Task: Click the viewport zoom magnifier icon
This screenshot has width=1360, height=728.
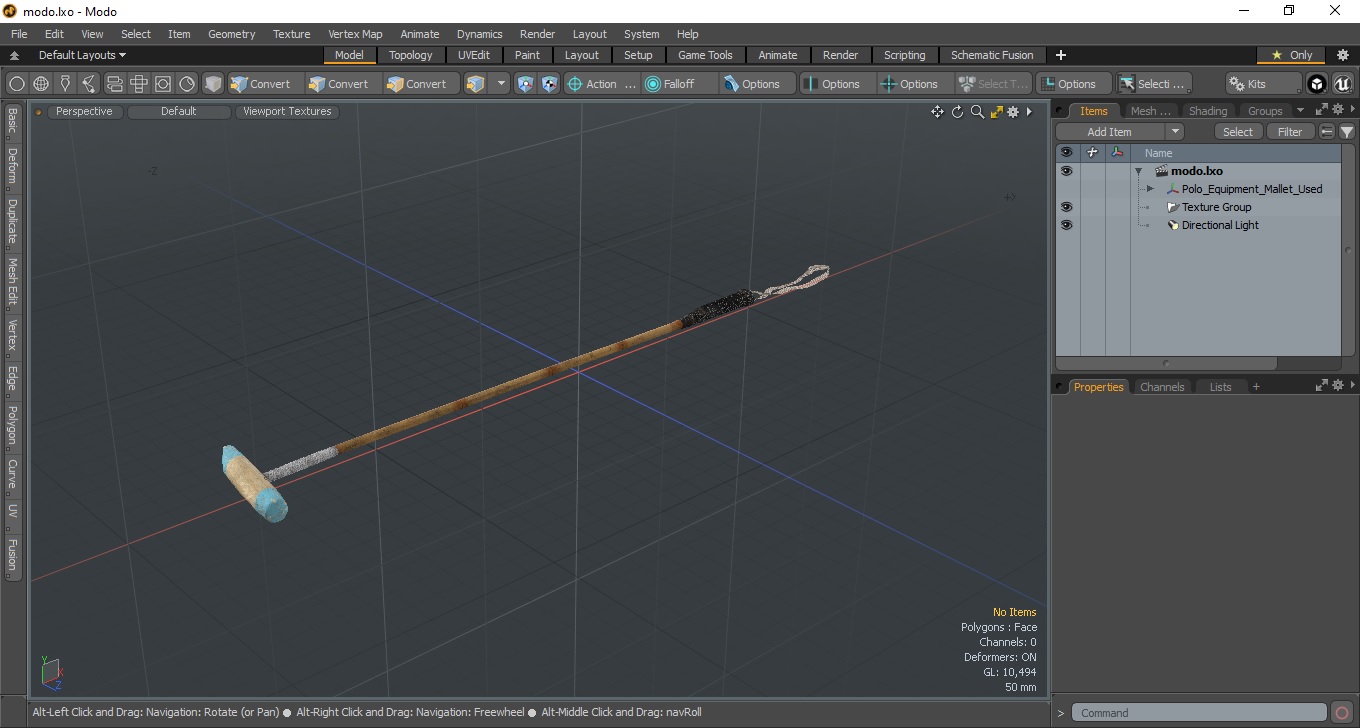Action: [977, 112]
